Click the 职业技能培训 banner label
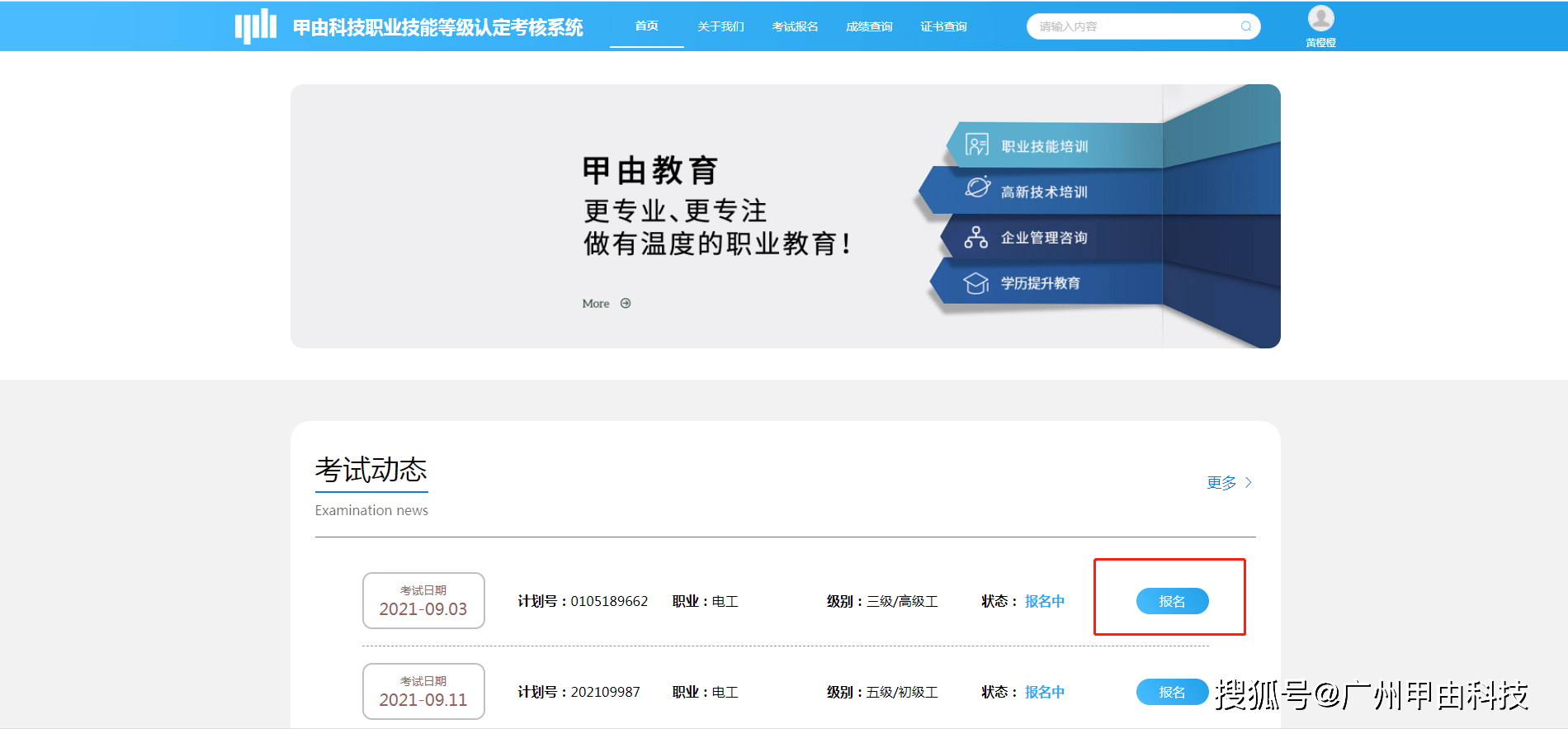The height and width of the screenshot is (729, 1568). pyautogui.click(x=1045, y=146)
